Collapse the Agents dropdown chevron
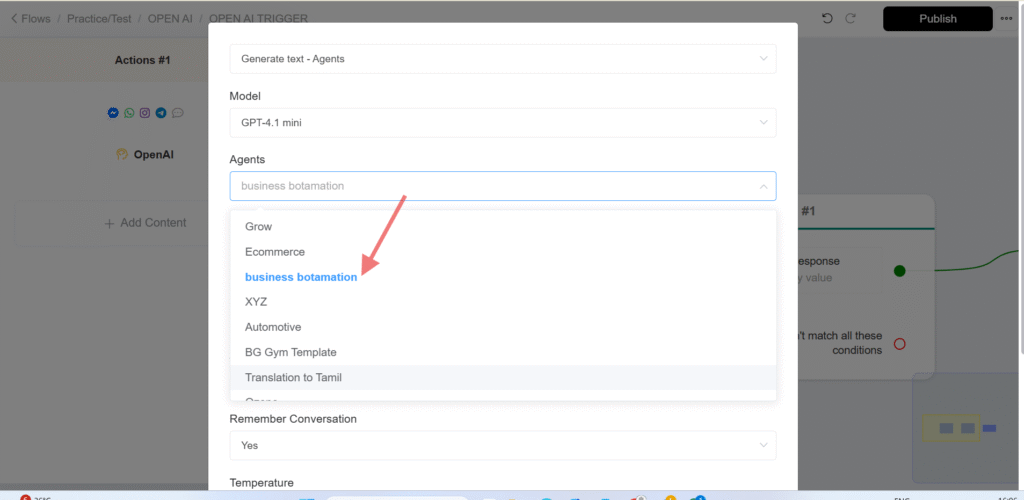 click(763, 187)
